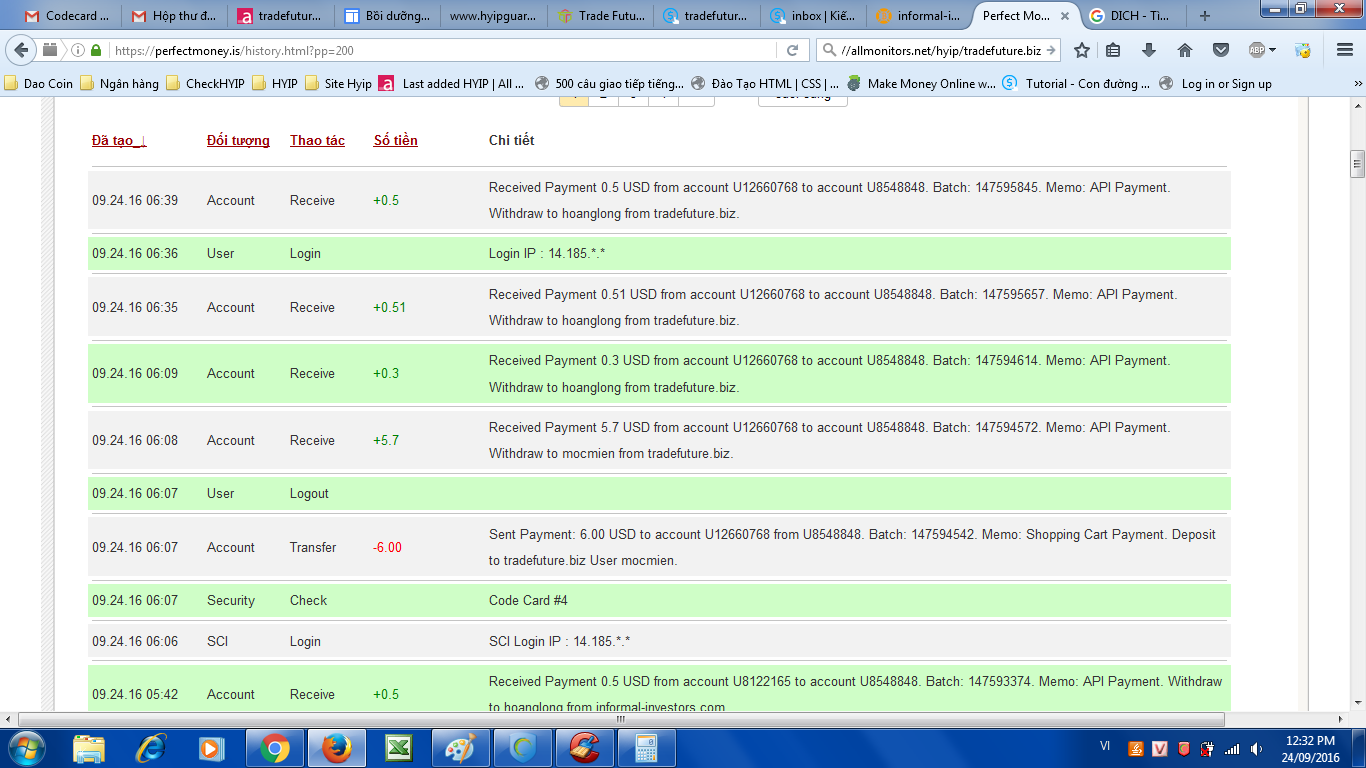The height and width of the screenshot is (768, 1366).
Task: Bookmark this page with the star icon
Action: 1081,50
